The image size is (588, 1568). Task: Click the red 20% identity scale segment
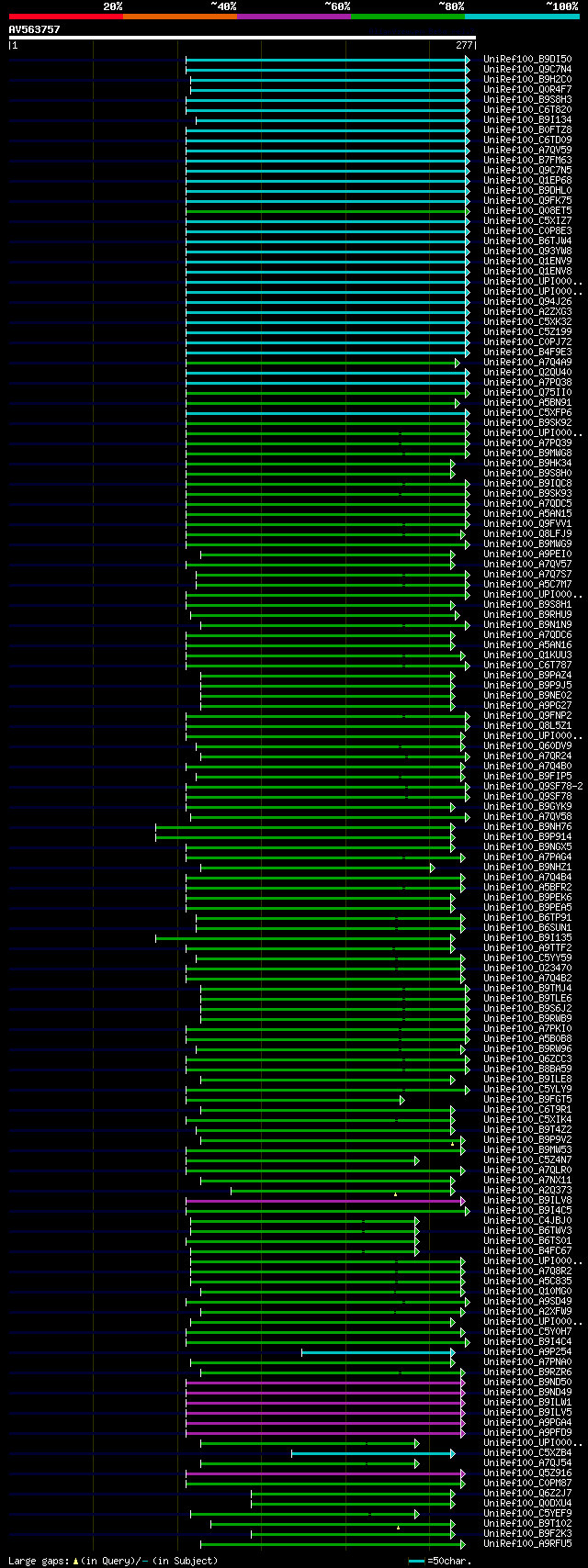[66, 17]
